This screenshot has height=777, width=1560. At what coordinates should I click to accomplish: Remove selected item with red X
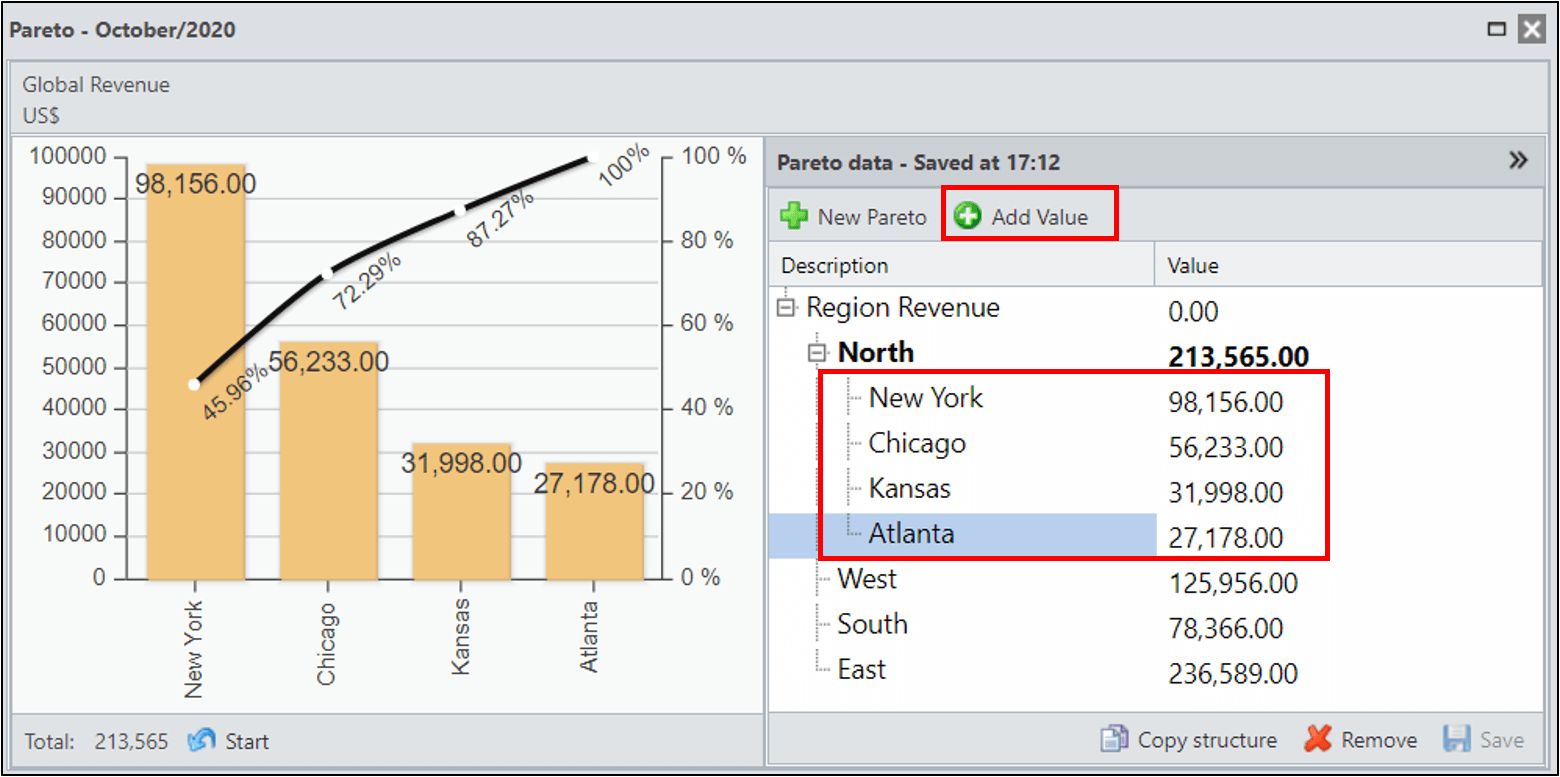(x=1319, y=740)
